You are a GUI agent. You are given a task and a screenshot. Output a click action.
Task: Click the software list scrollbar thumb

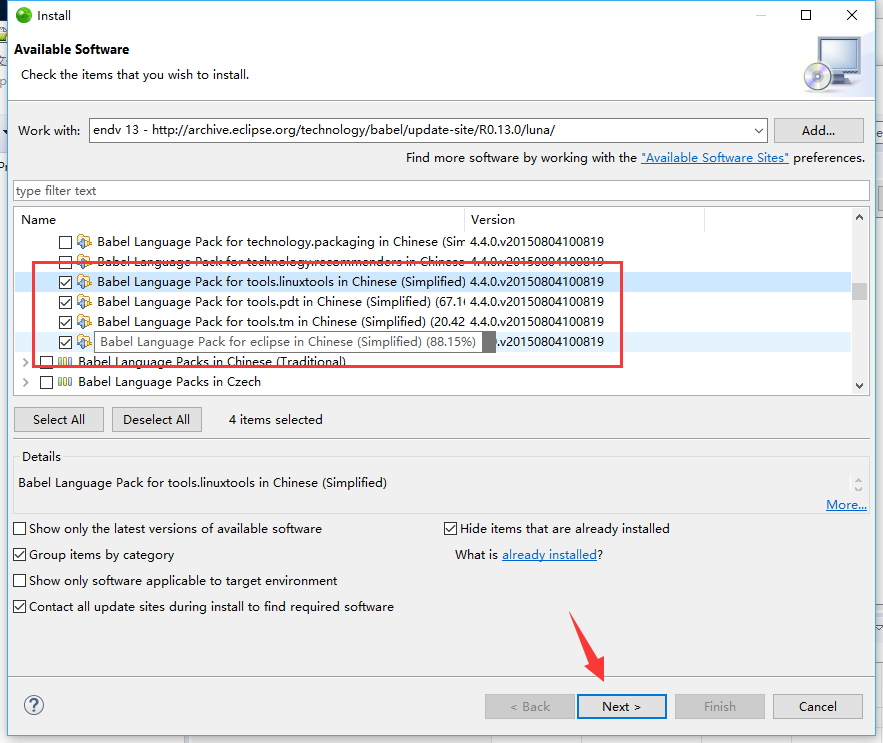pyautogui.click(x=859, y=291)
